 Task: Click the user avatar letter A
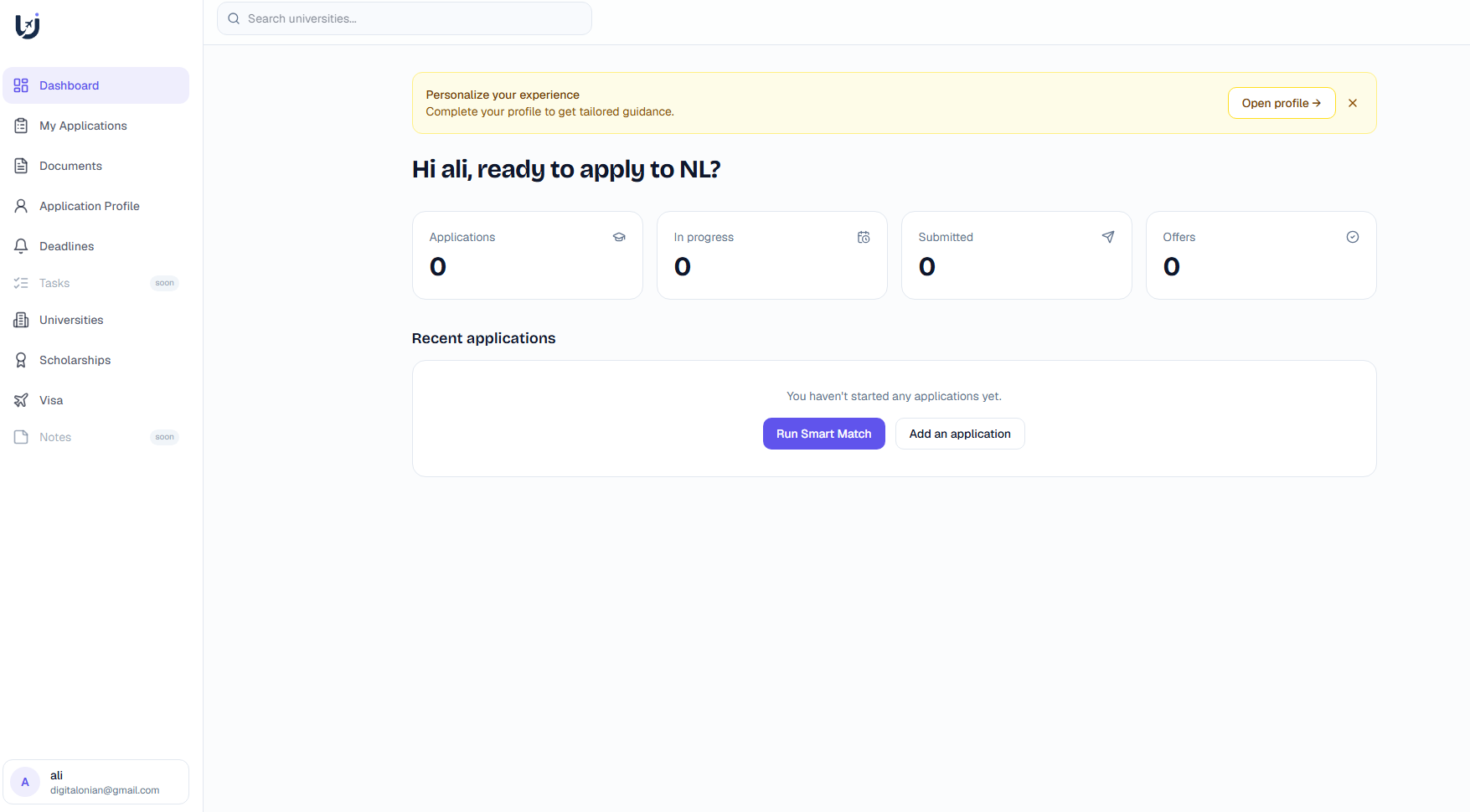[25, 782]
